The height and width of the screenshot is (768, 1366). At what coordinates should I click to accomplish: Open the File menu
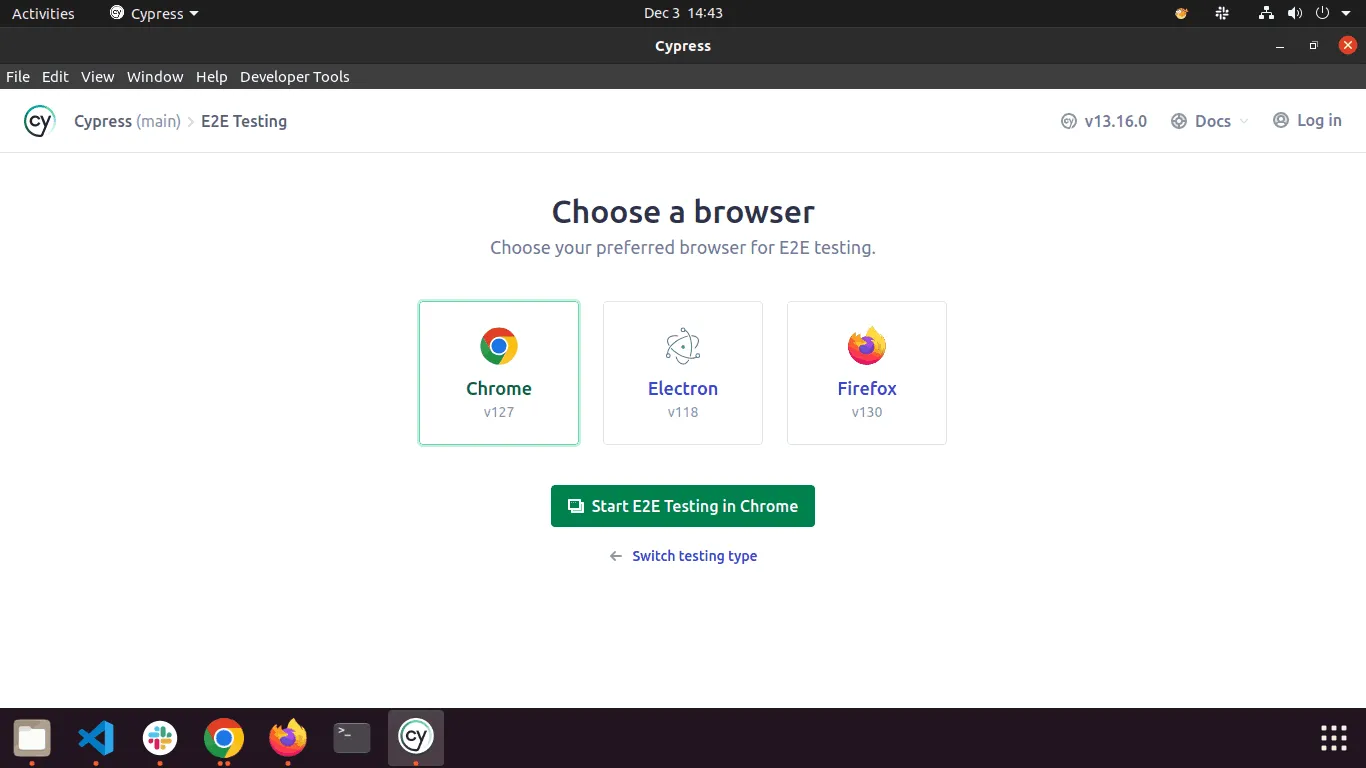pos(18,77)
